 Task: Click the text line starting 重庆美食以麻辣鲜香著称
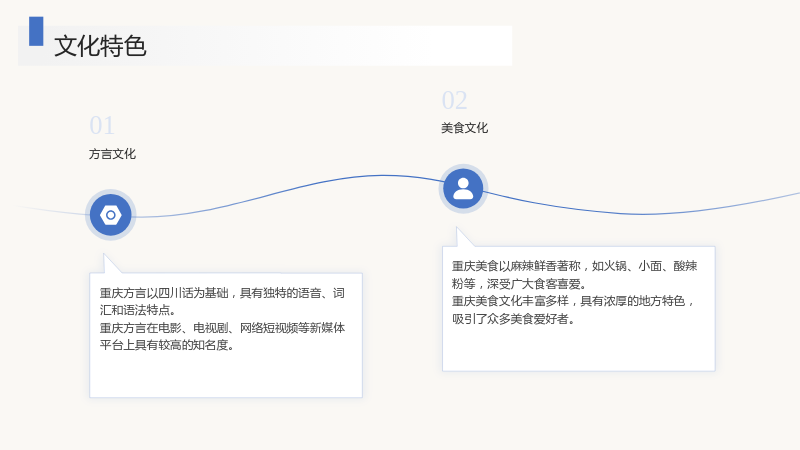point(574,266)
